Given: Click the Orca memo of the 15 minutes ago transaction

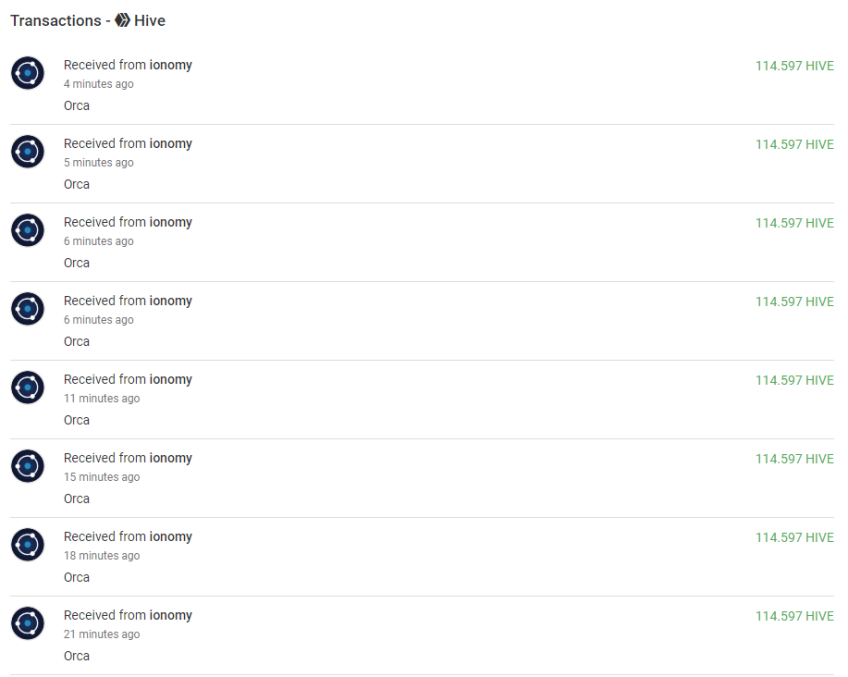Looking at the screenshot, I should pos(77,499).
